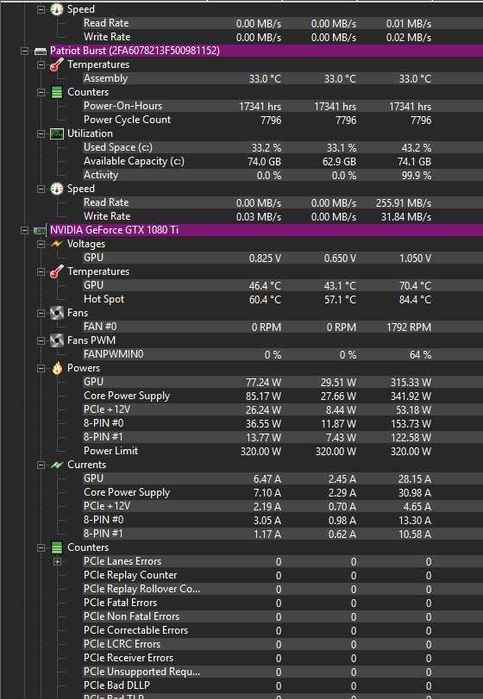Screen dimensions: 483x699
Task: Collapse the Temperatures group under NVIDIA GeForce
Action: 41,272
